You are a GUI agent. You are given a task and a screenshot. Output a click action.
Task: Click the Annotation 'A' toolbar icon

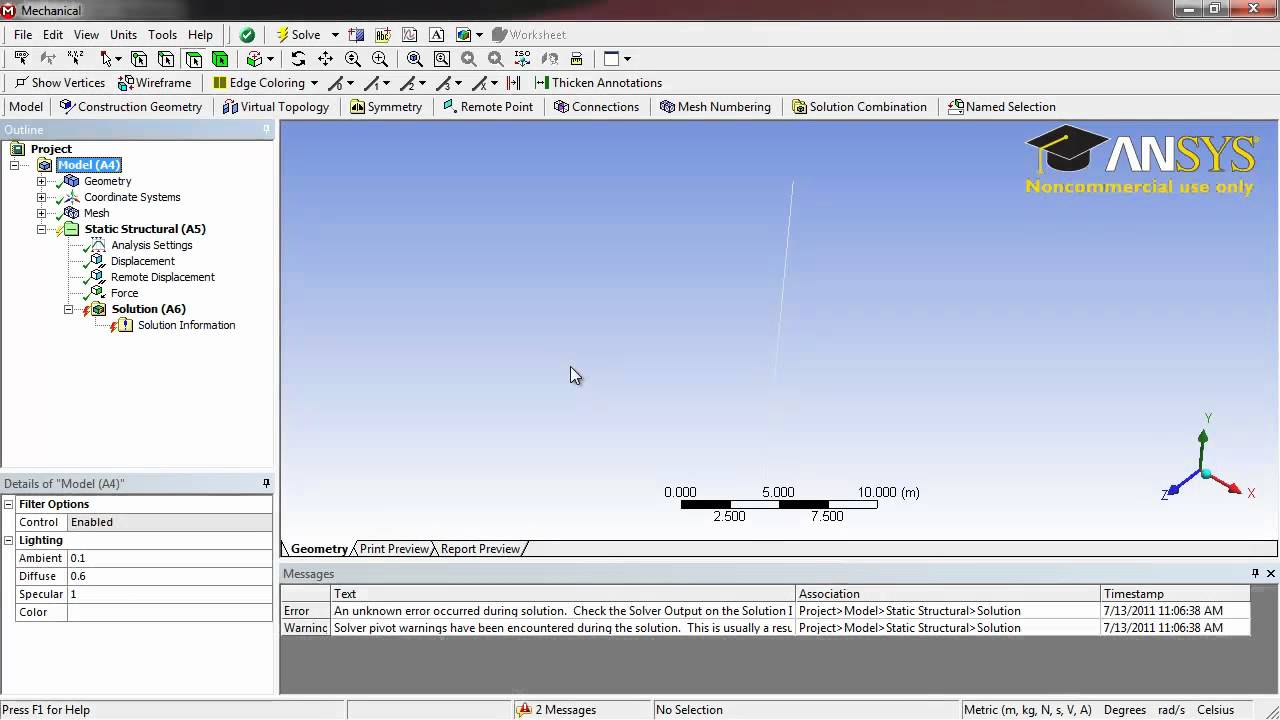[437, 35]
